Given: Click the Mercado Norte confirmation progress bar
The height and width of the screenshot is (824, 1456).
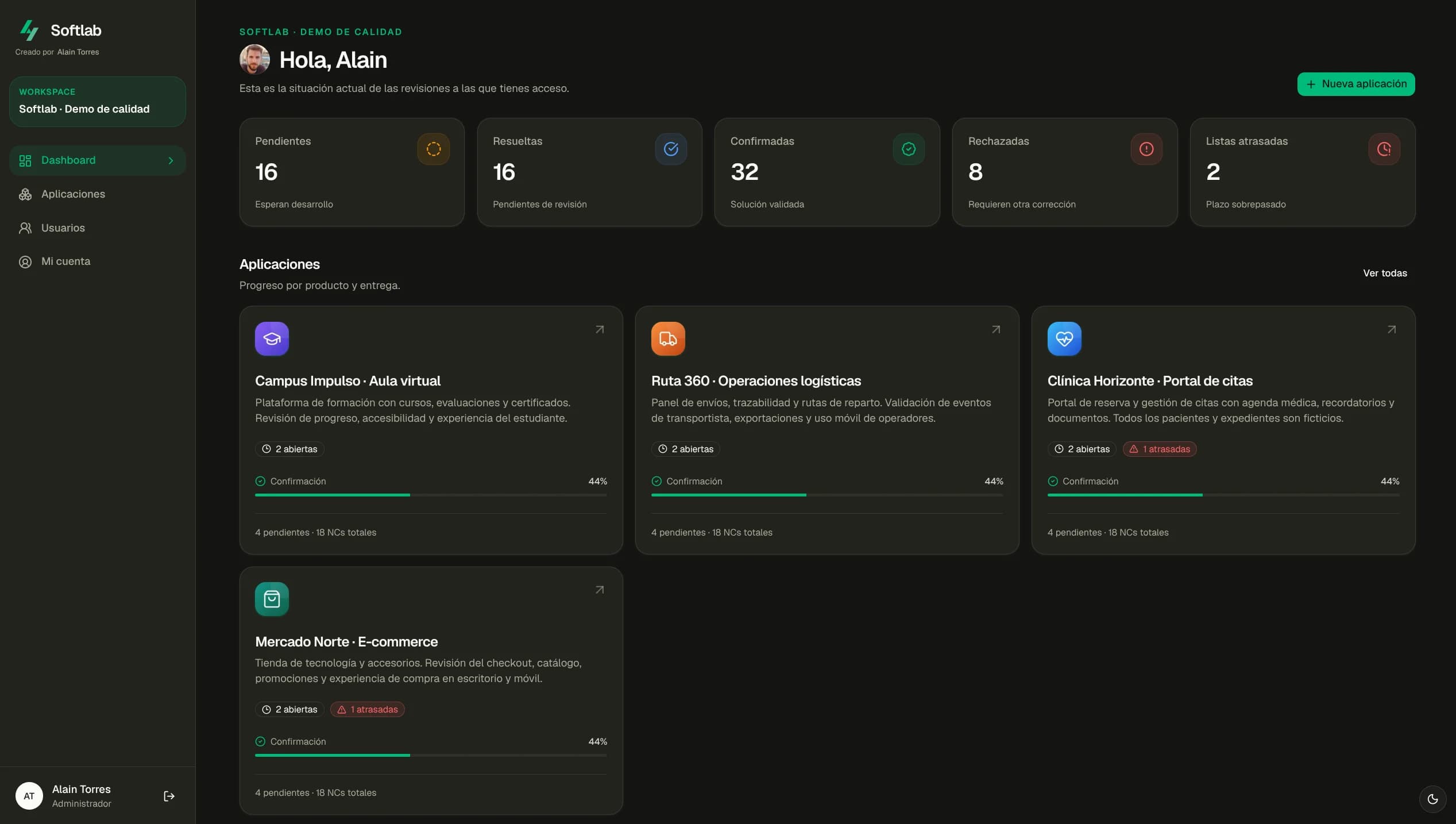Looking at the screenshot, I should 431,755.
